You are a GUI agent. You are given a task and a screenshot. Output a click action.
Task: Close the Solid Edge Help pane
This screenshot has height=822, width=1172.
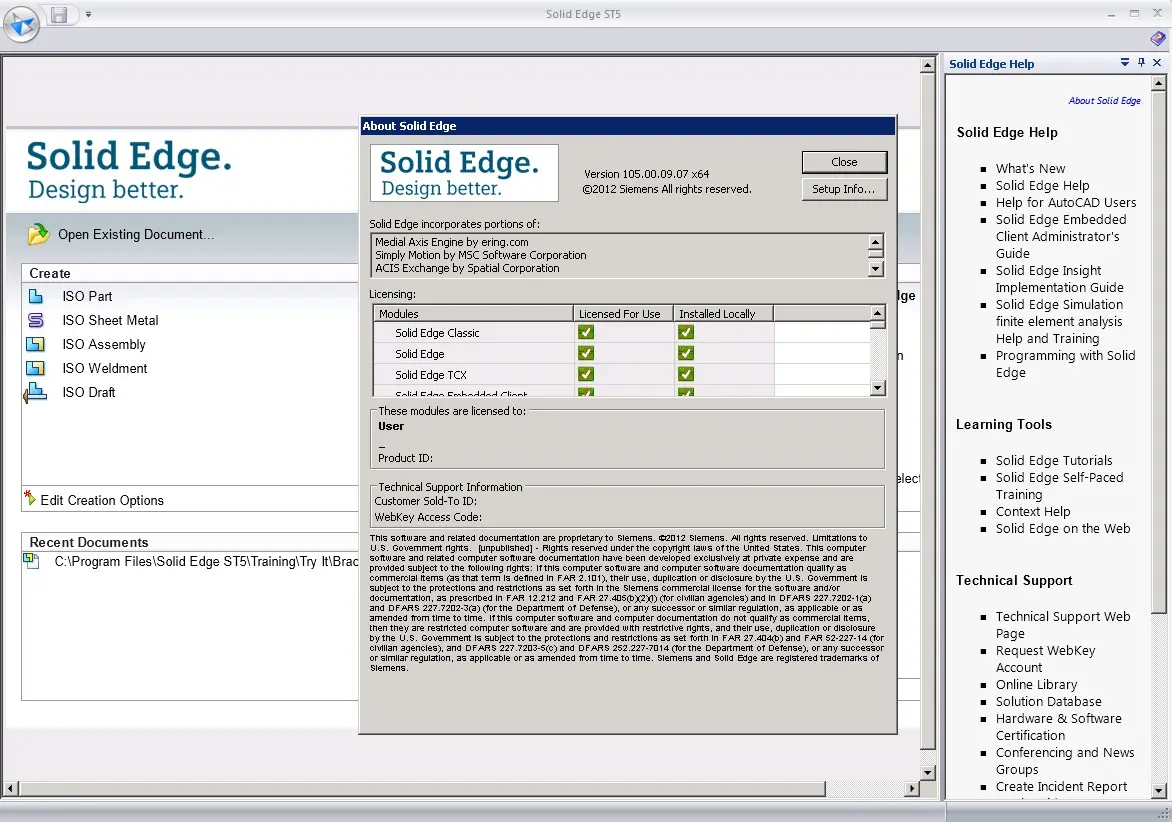pyautogui.click(x=1157, y=63)
